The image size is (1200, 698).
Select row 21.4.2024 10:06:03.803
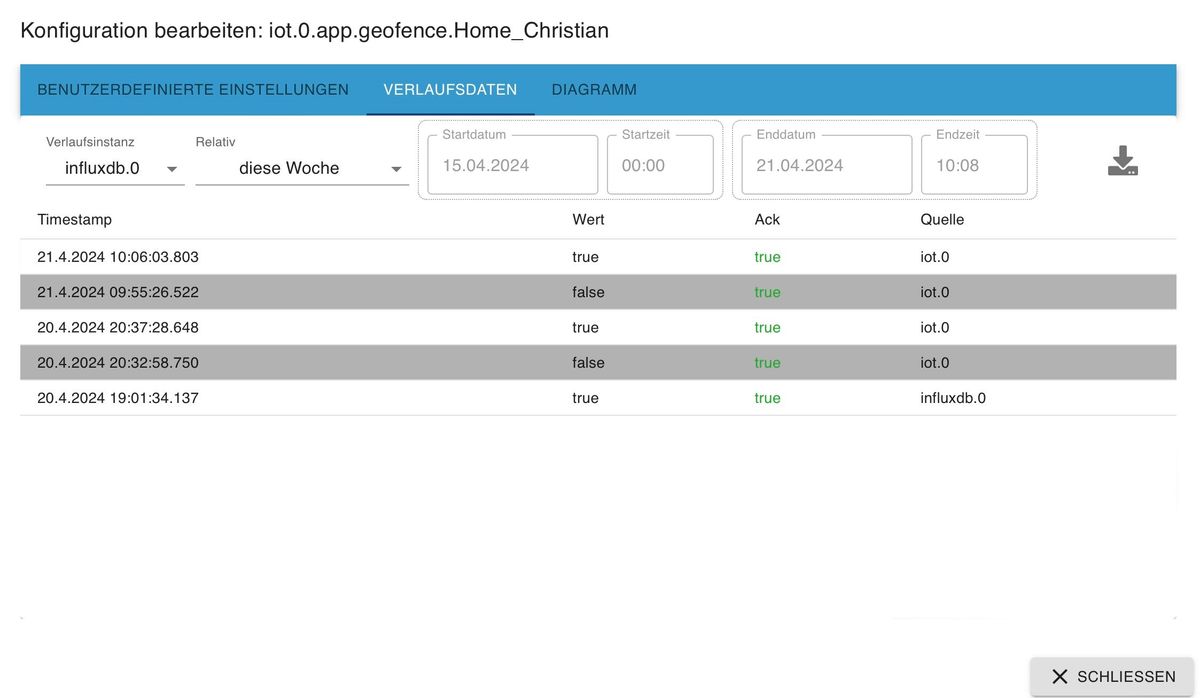(598, 257)
